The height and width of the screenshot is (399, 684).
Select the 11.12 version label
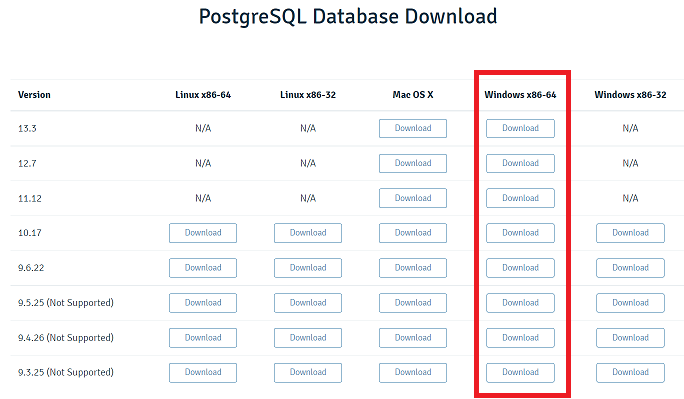30,198
